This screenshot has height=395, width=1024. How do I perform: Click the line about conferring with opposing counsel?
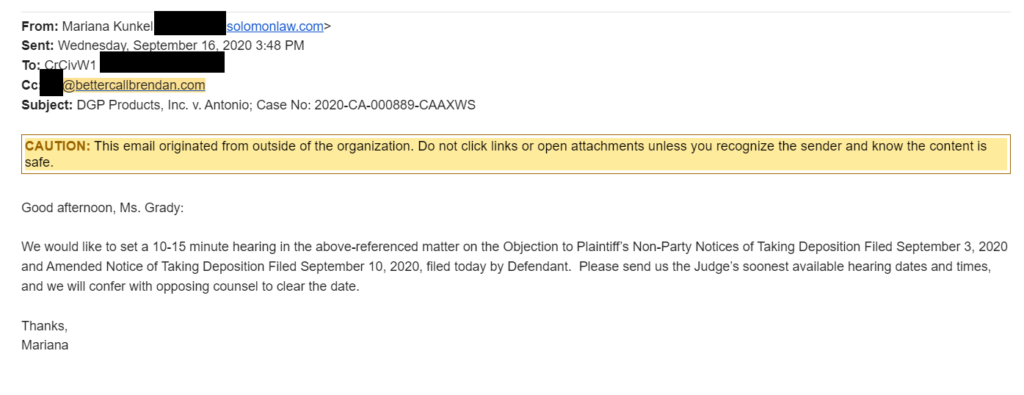(191, 287)
